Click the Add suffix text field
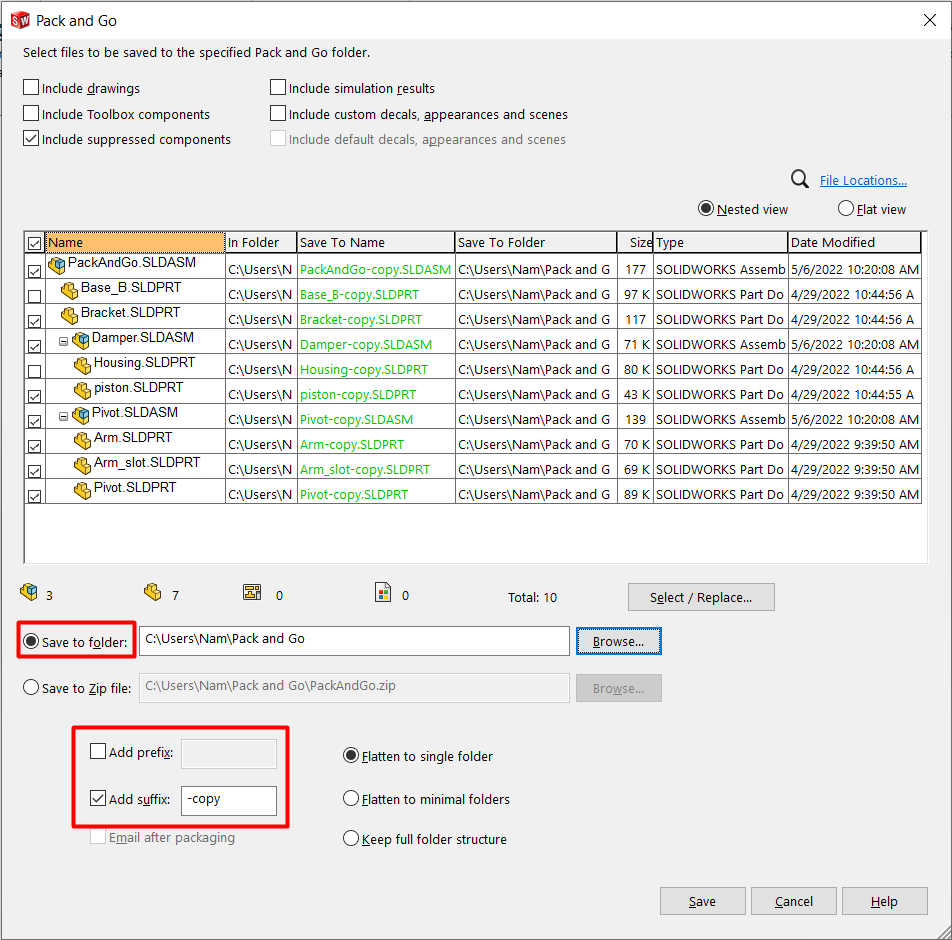 click(229, 800)
